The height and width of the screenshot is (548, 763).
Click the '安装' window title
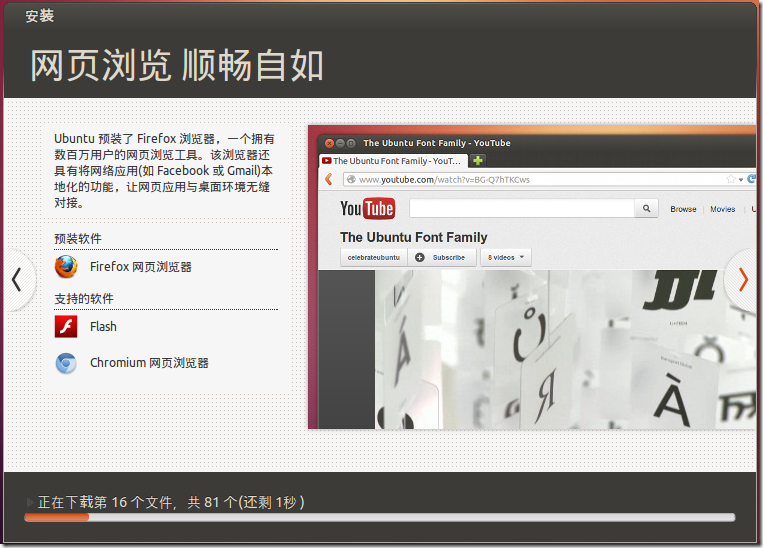[40, 16]
